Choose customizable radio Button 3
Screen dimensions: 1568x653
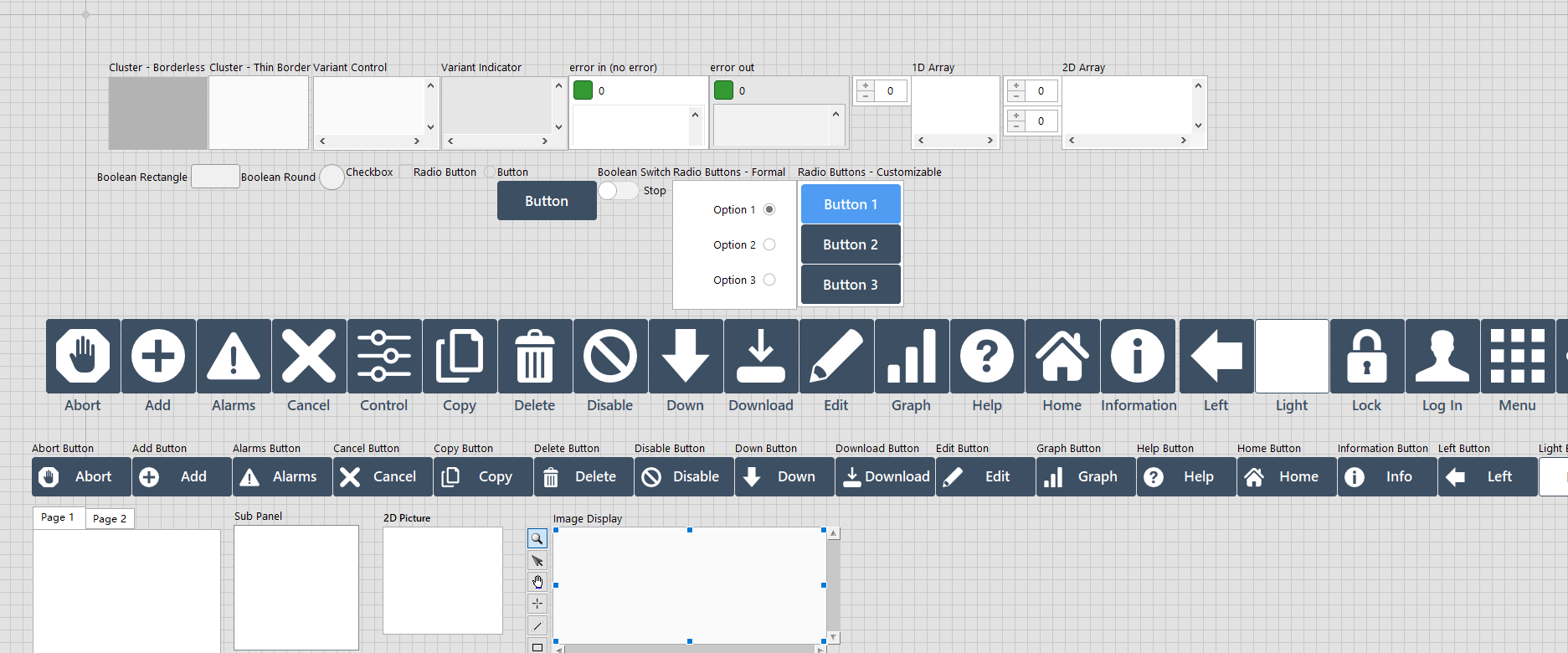click(x=851, y=285)
